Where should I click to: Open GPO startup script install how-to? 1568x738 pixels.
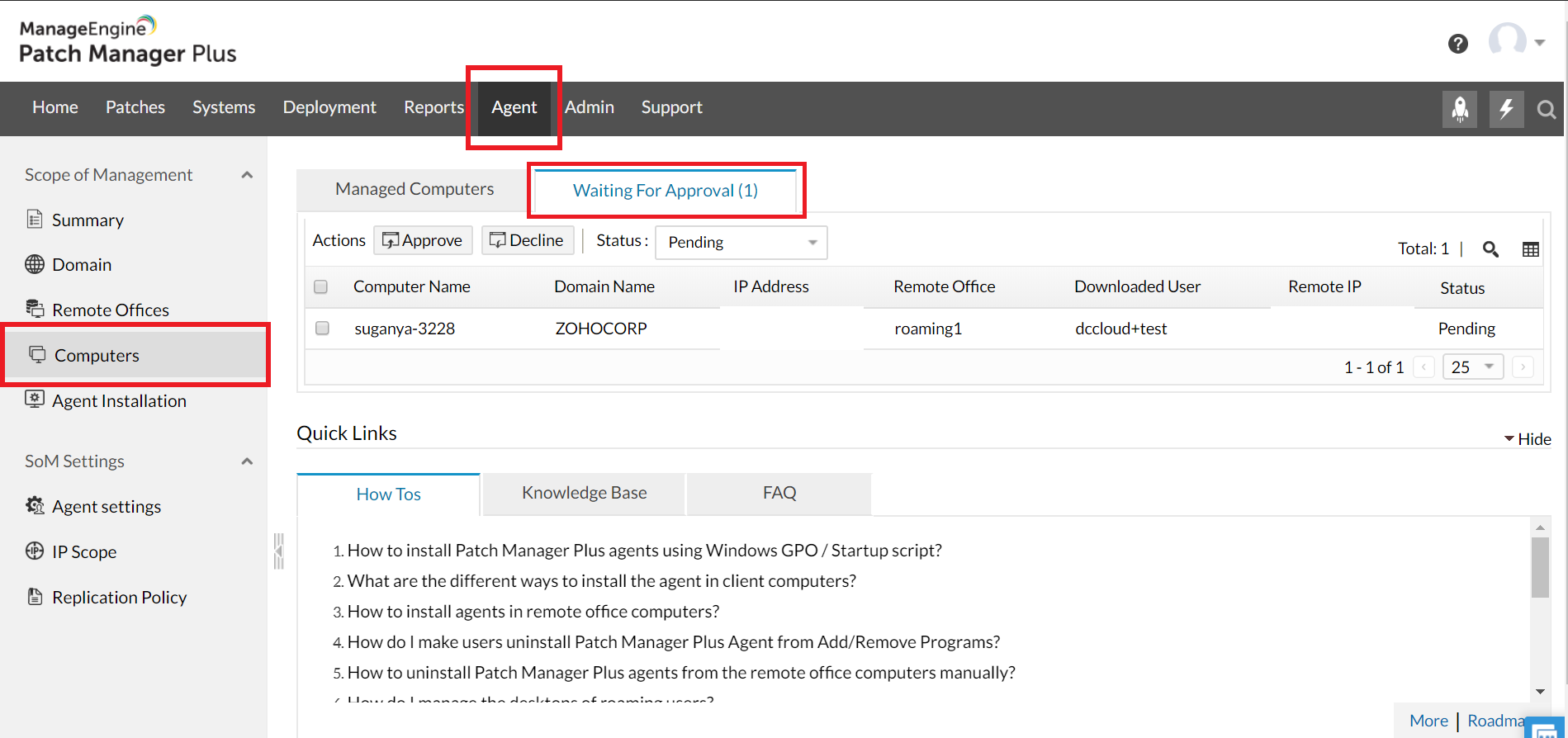(x=645, y=551)
